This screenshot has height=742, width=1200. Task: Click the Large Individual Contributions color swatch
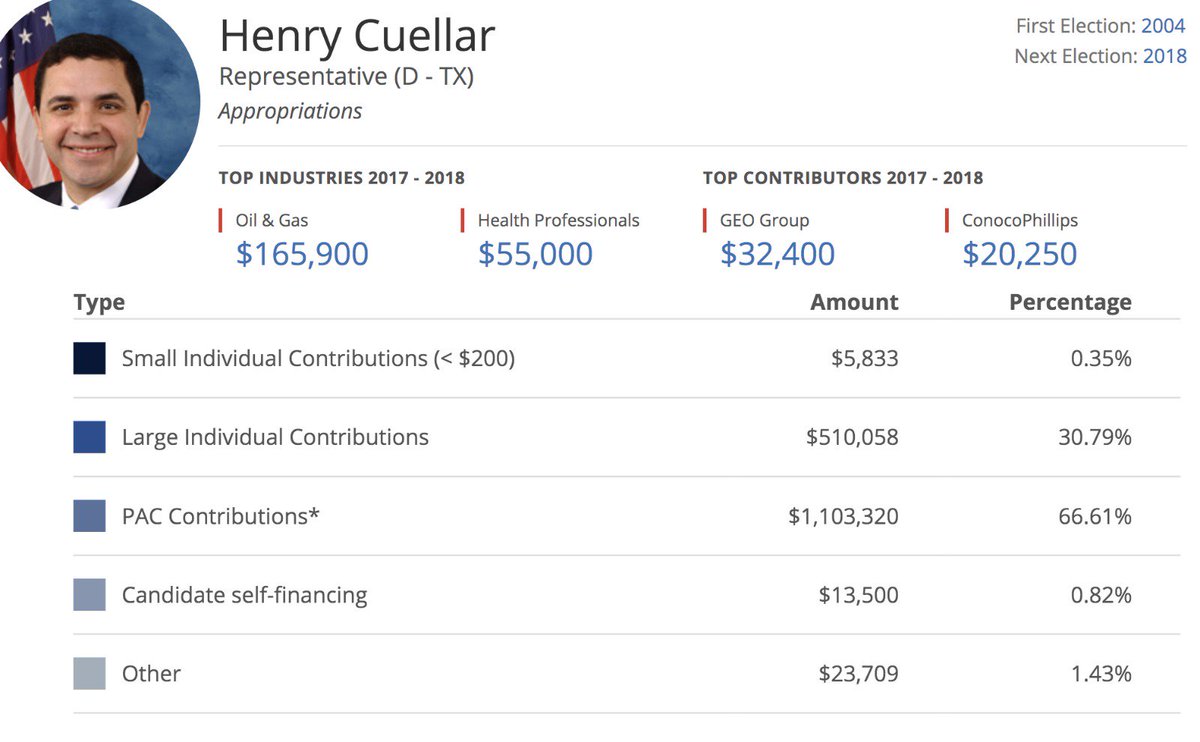[x=89, y=437]
